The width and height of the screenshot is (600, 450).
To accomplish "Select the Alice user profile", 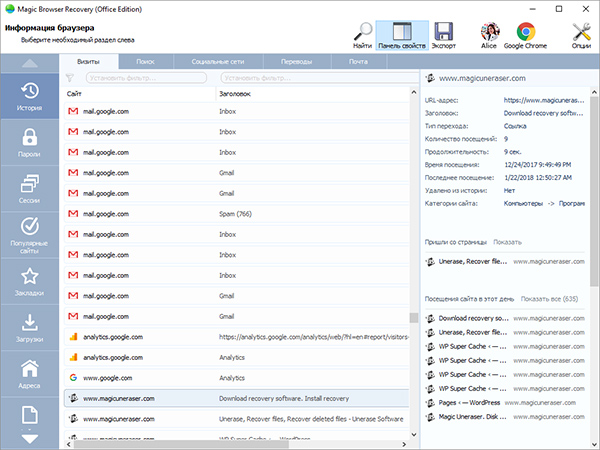I will coord(489,36).
